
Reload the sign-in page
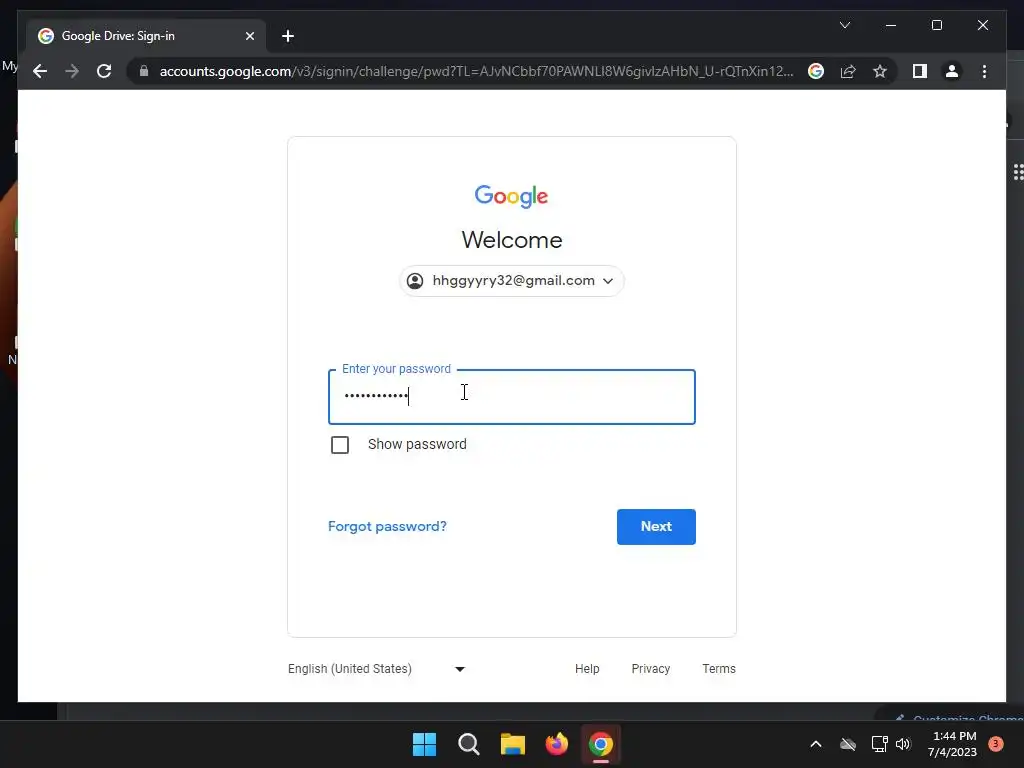[104, 71]
